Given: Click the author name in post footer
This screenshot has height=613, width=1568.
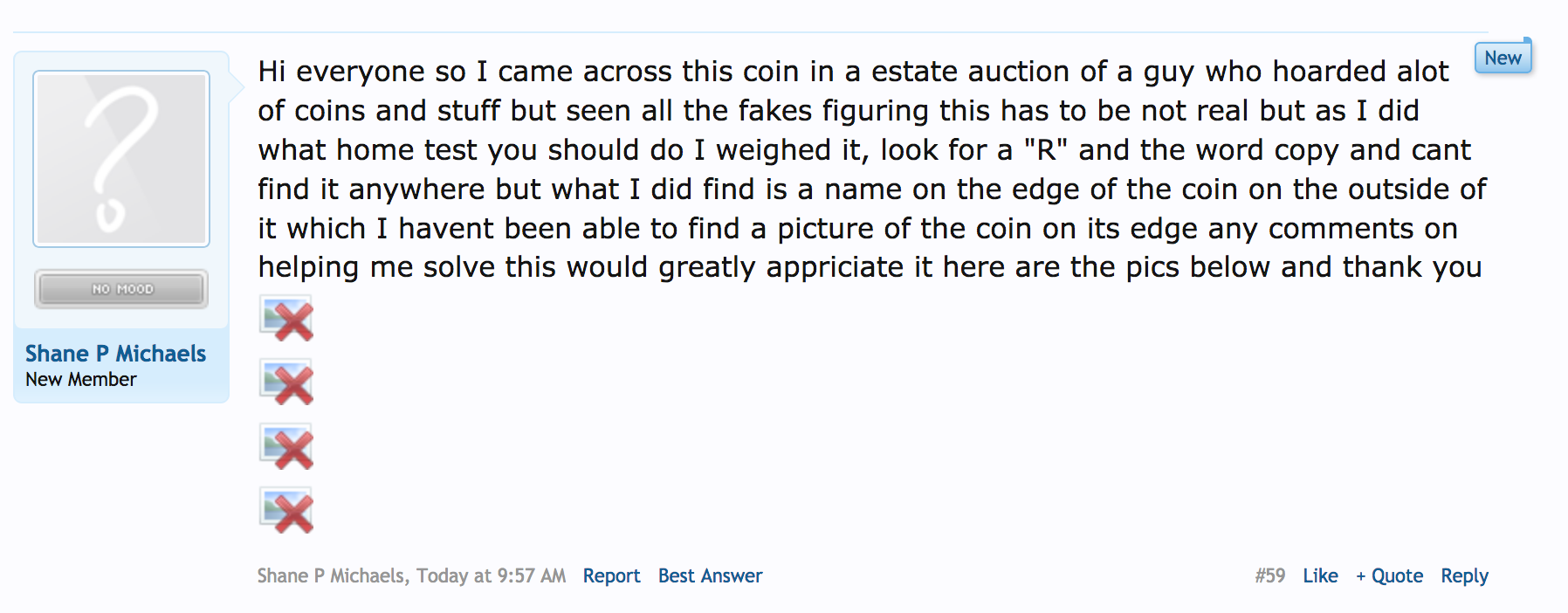Looking at the screenshot, I should click(x=331, y=576).
